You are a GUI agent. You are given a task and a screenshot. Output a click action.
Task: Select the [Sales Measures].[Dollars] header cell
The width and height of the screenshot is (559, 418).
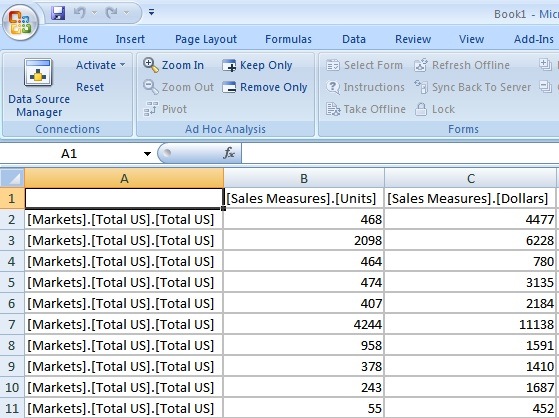(471, 198)
